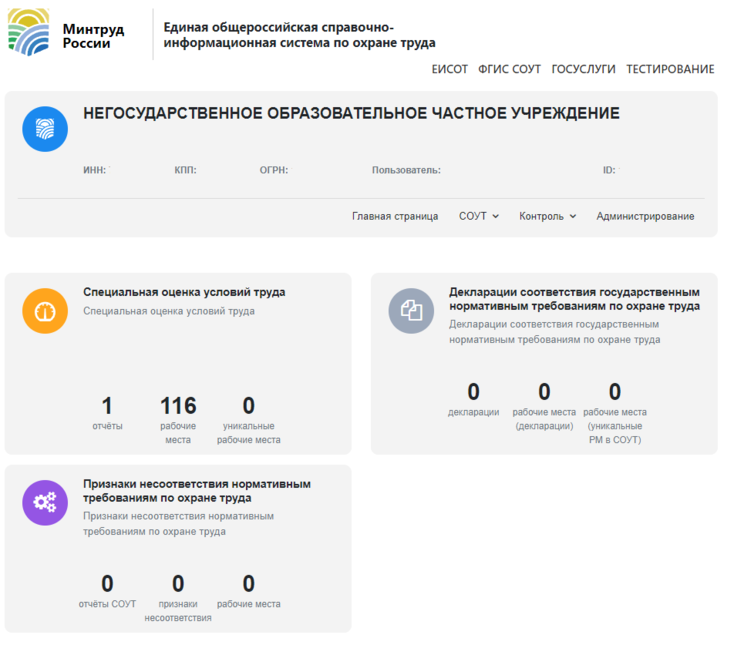The height and width of the screenshot is (645, 734).
Task: Click the Пользователь label
Action: (406, 170)
